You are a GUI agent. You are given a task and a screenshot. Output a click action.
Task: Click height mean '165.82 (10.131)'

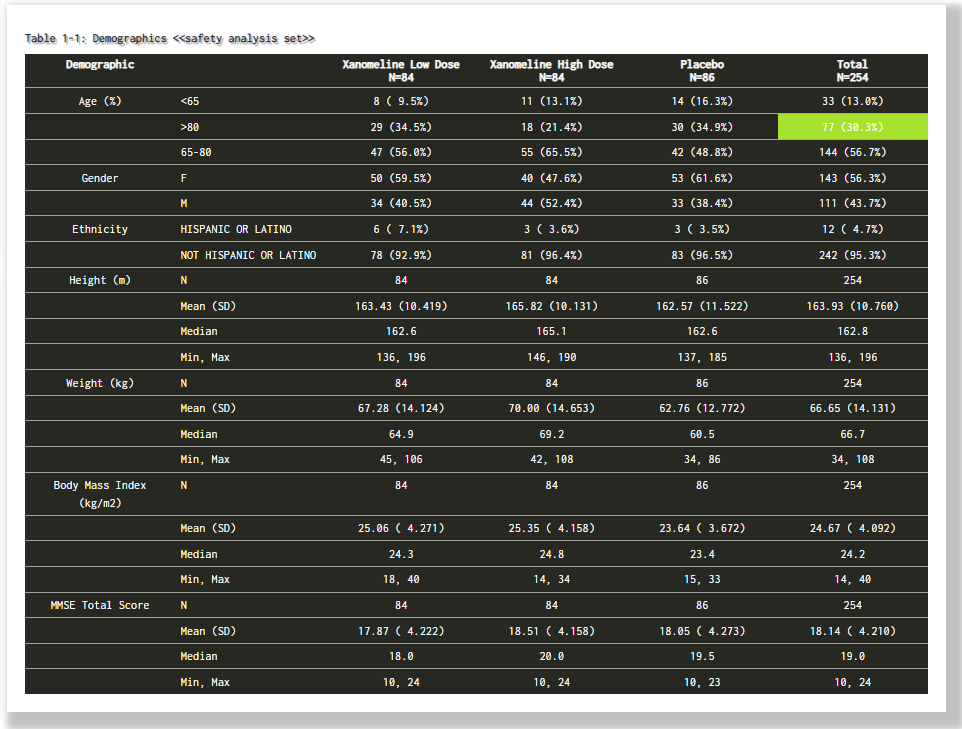551,306
